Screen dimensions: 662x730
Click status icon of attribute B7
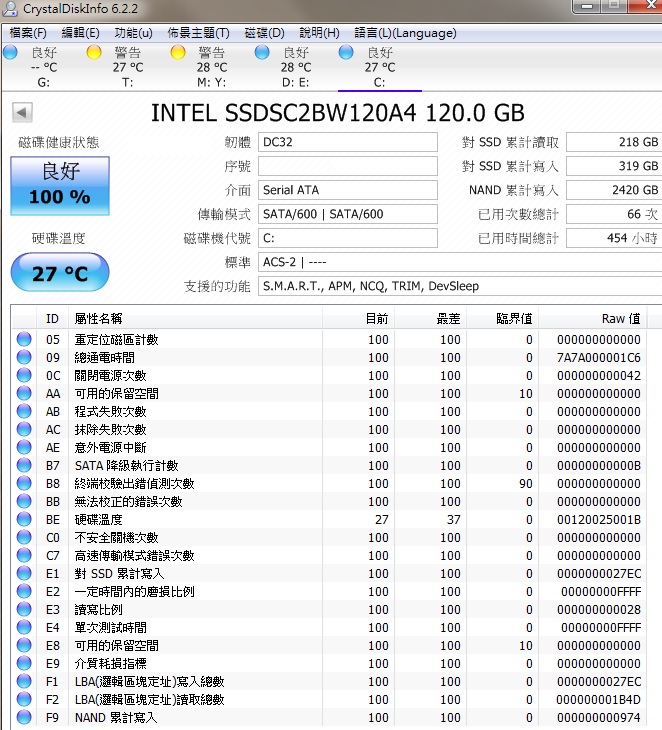(x=24, y=466)
